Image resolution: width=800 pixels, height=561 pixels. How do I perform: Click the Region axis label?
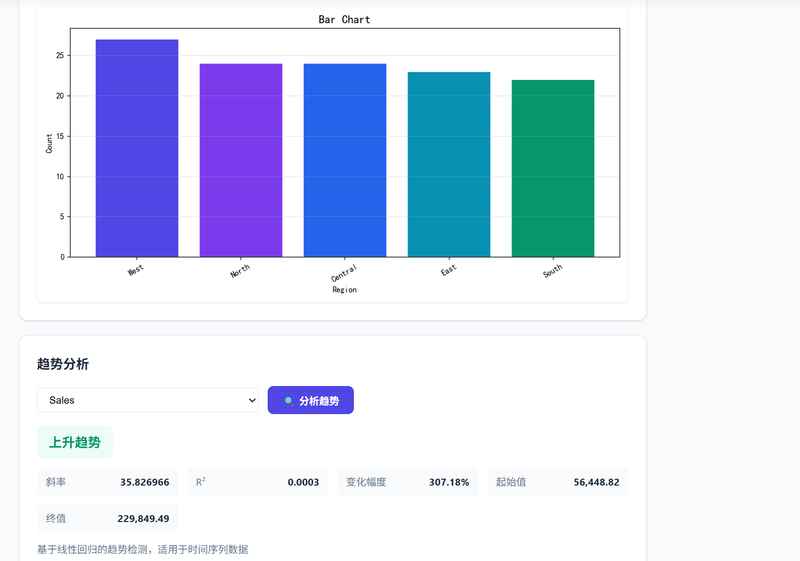(x=344, y=290)
